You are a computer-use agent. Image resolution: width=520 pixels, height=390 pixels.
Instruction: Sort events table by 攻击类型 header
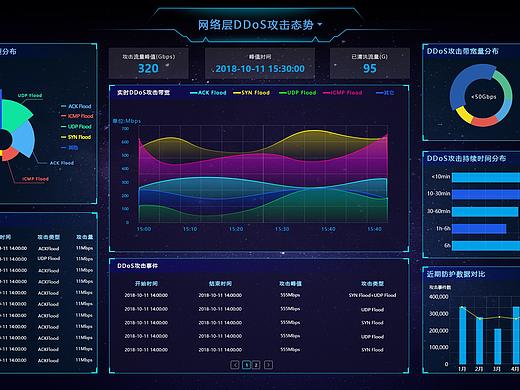tap(372, 284)
